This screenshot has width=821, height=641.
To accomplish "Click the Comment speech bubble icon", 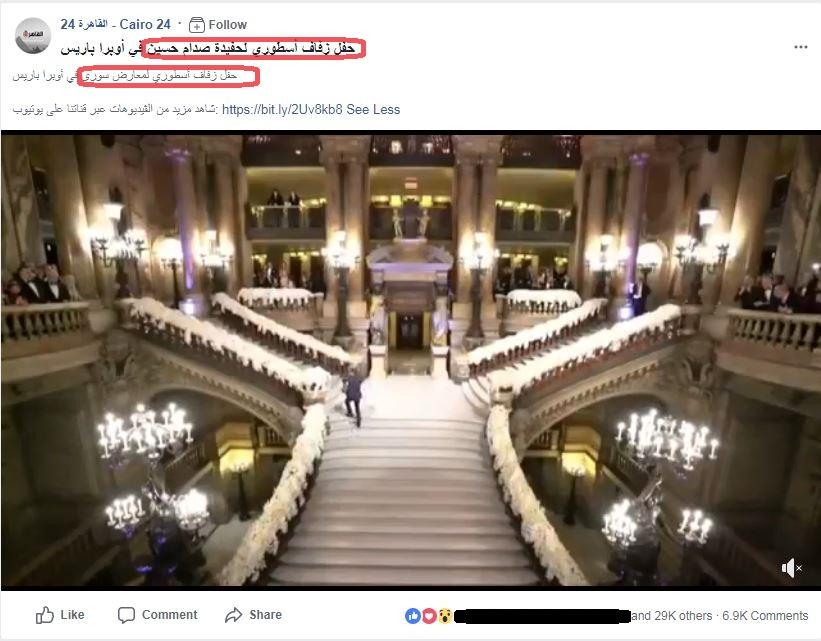I will [x=126, y=615].
